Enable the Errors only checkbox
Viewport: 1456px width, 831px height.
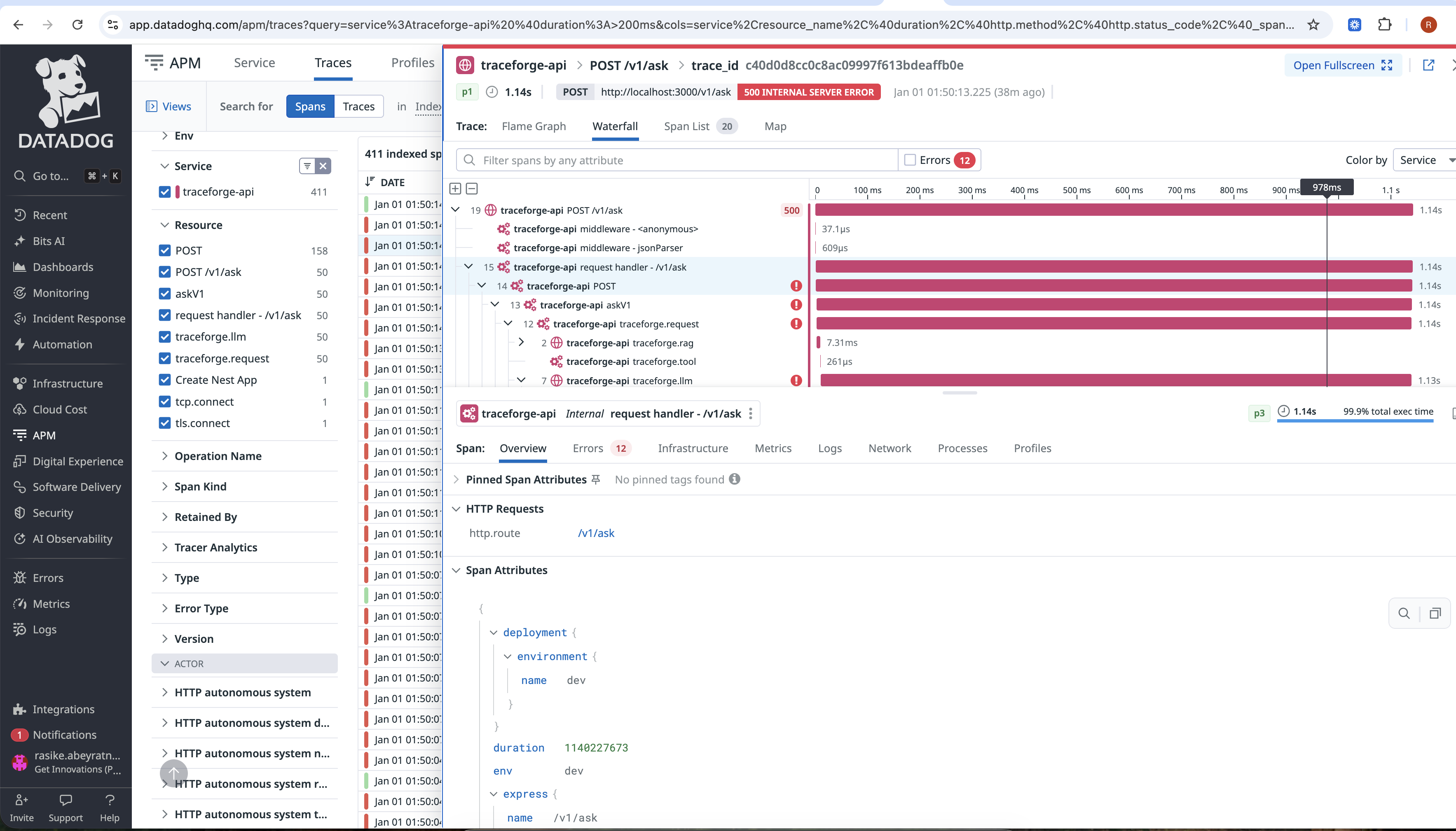coord(910,160)
